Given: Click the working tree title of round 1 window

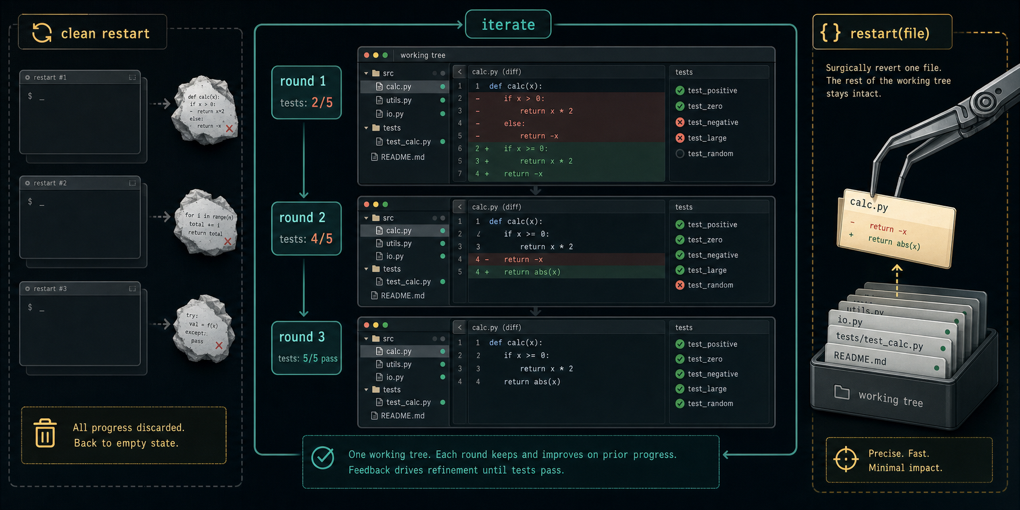Looking at the screenshot, I should point(423,55).
